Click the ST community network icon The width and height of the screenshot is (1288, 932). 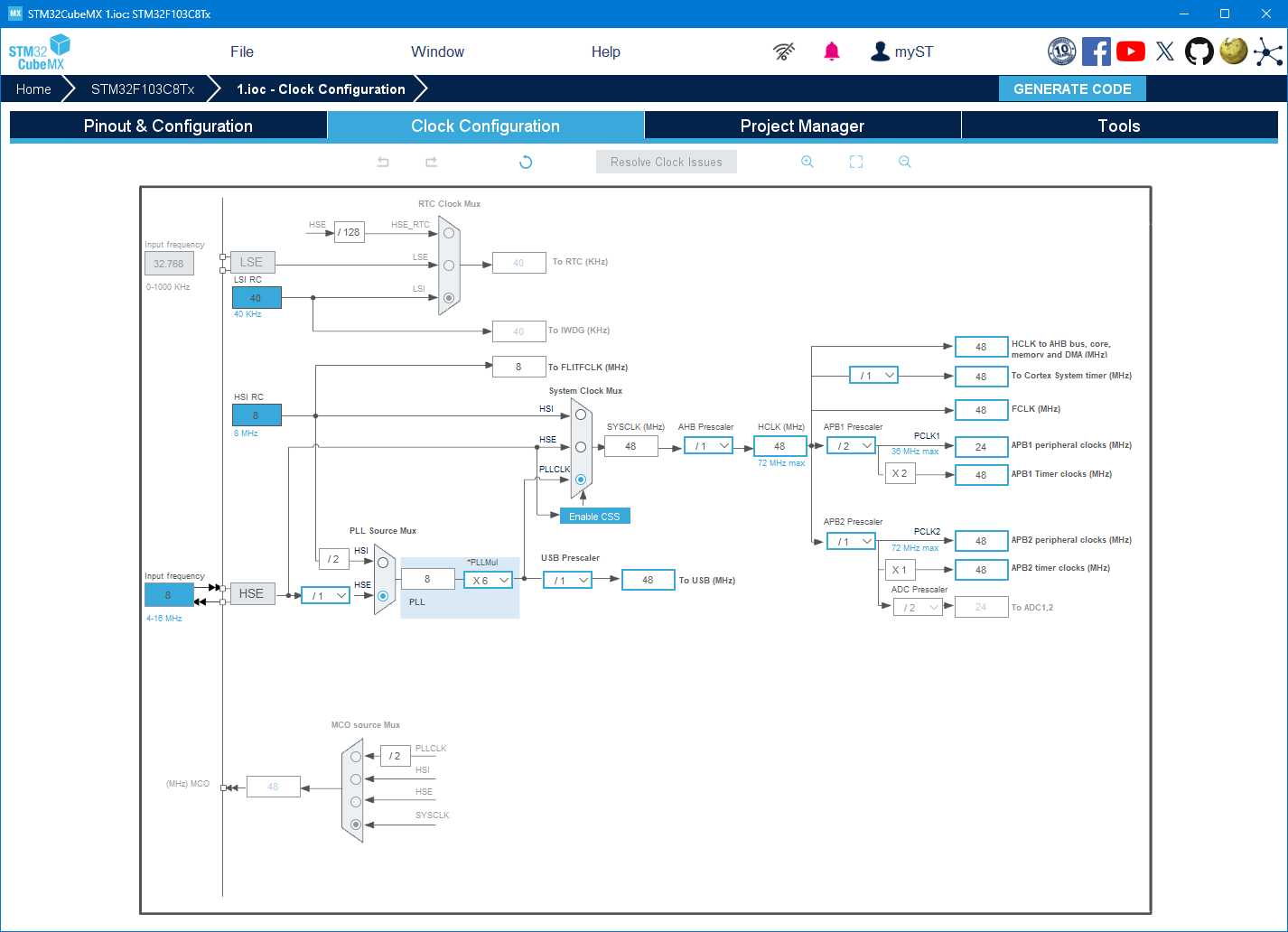pos(1268,51)
